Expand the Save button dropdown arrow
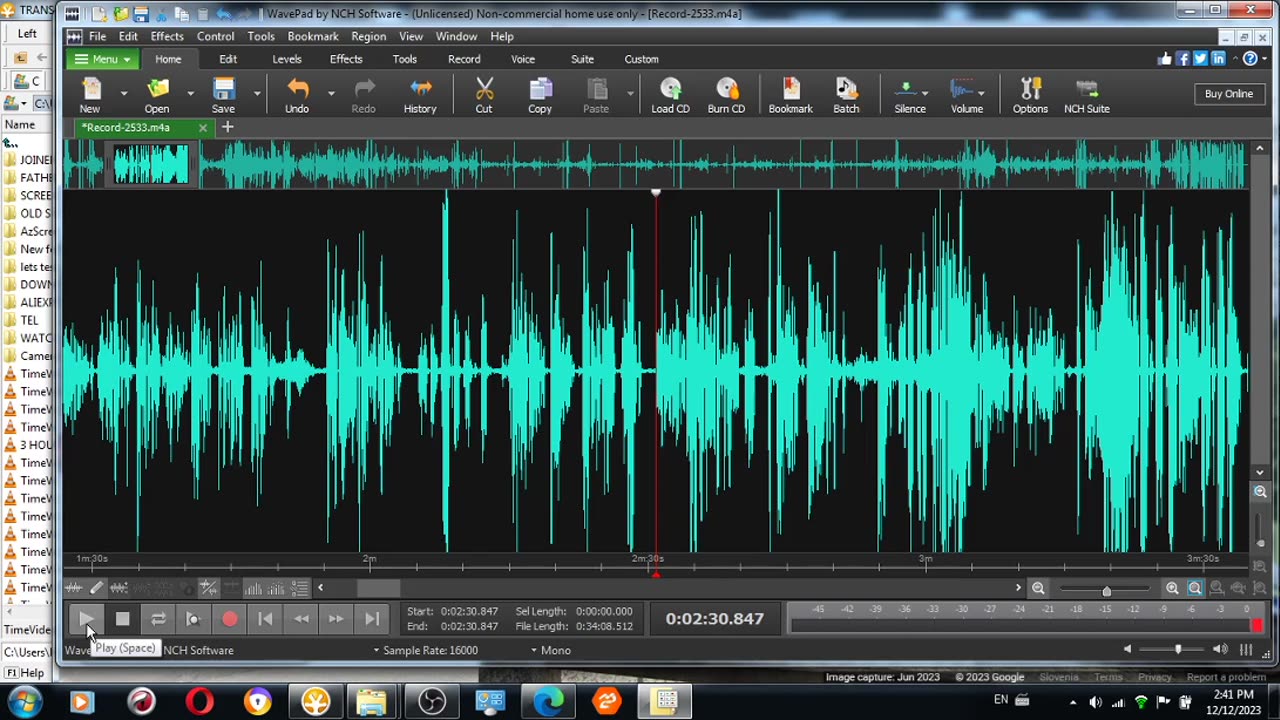Image resolution: width=1280 pixels, height=720 pixels. [257, 93]
